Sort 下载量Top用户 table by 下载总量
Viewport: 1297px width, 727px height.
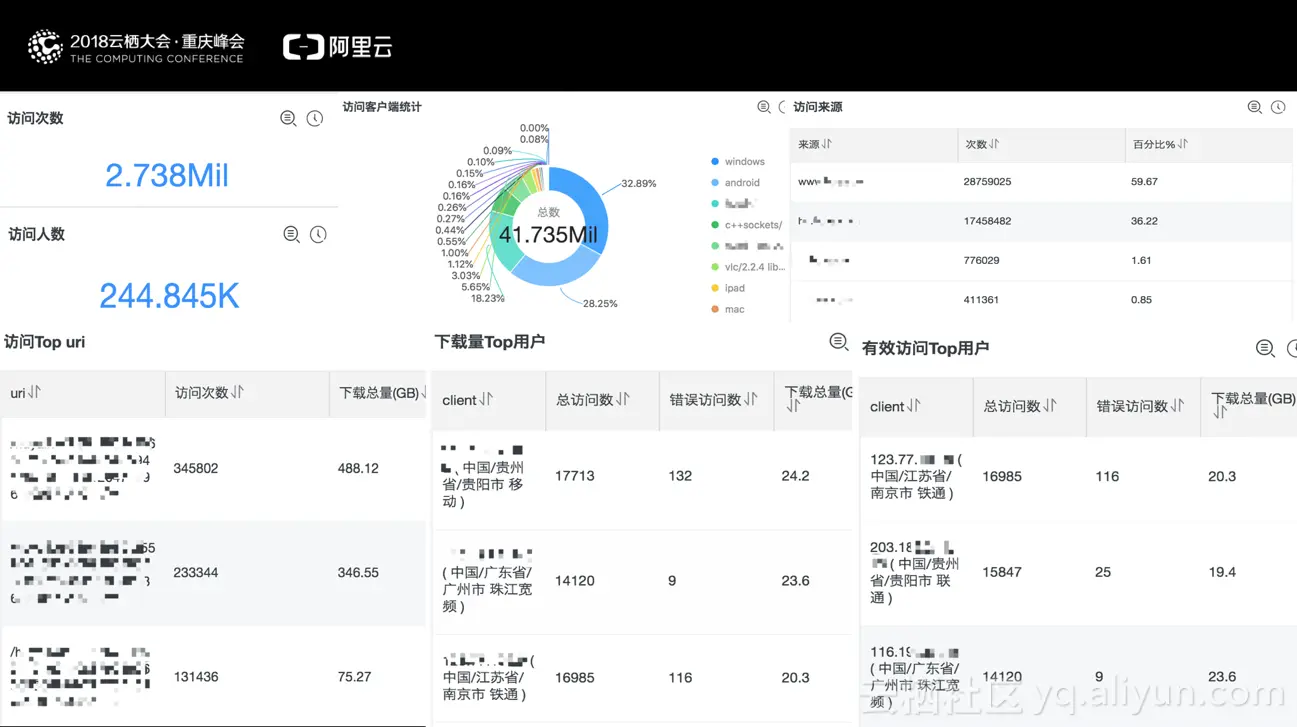pos(792,407)
